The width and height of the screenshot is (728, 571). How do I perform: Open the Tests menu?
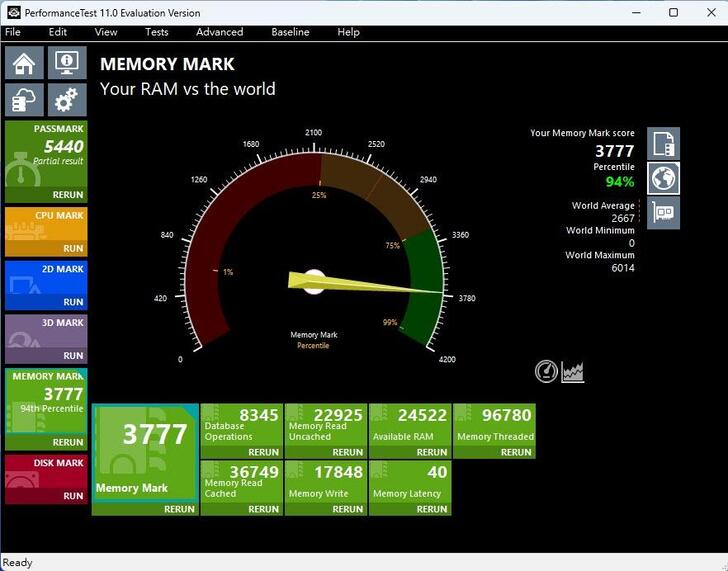tap(156, 32)
